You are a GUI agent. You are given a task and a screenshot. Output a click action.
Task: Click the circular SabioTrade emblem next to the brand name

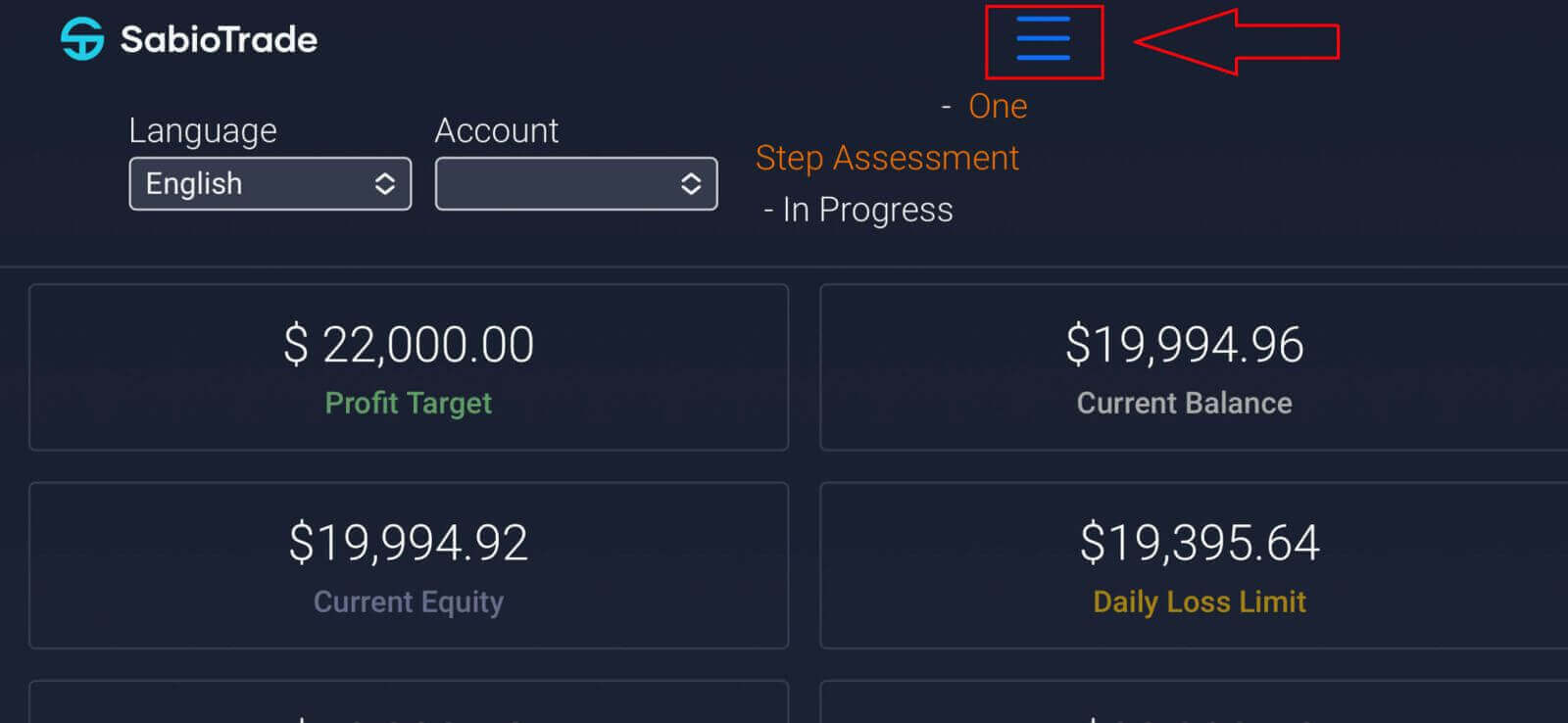pyautogui.click(x=82, y=37)
